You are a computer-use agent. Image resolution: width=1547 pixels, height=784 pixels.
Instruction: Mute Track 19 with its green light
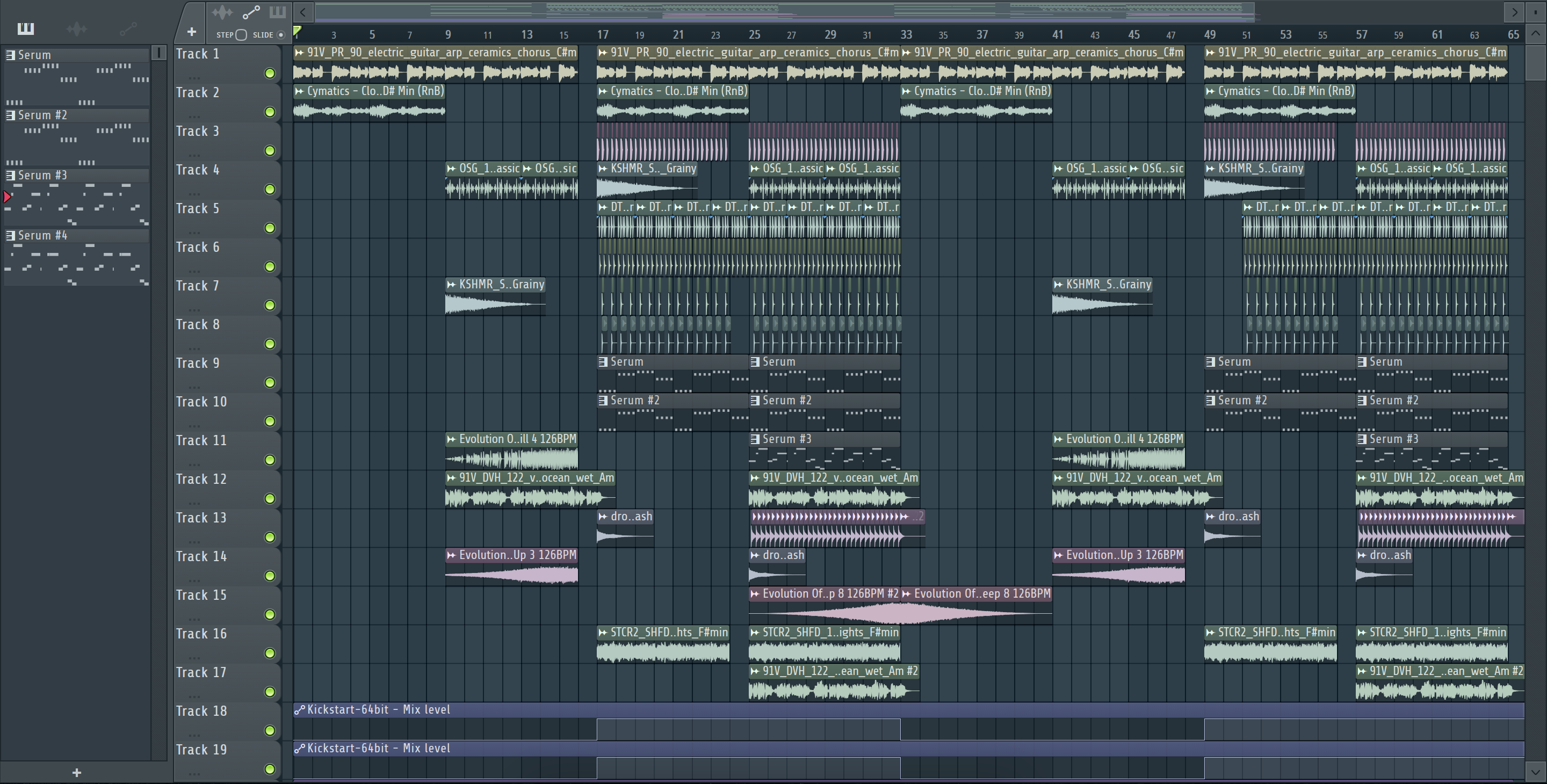pyautogui.click(x=270, y=769)
